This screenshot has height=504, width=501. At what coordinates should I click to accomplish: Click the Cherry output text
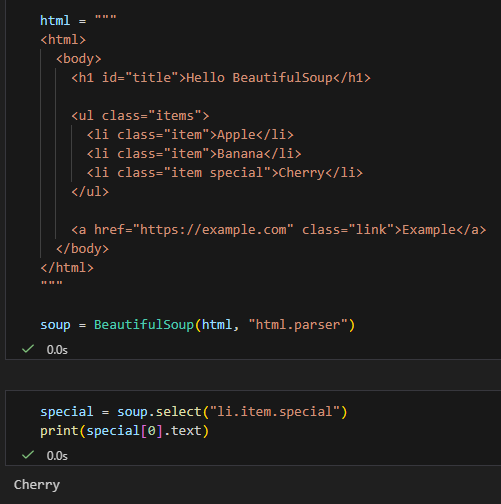pos(37,485)
